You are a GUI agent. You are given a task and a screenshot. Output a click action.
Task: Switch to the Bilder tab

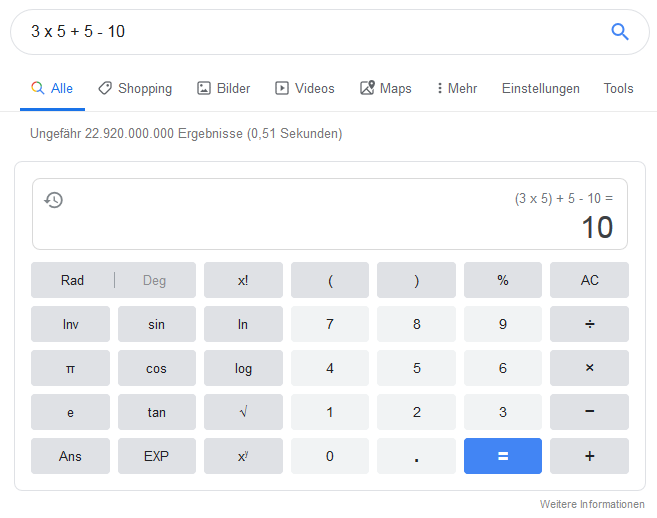point(223,89)
